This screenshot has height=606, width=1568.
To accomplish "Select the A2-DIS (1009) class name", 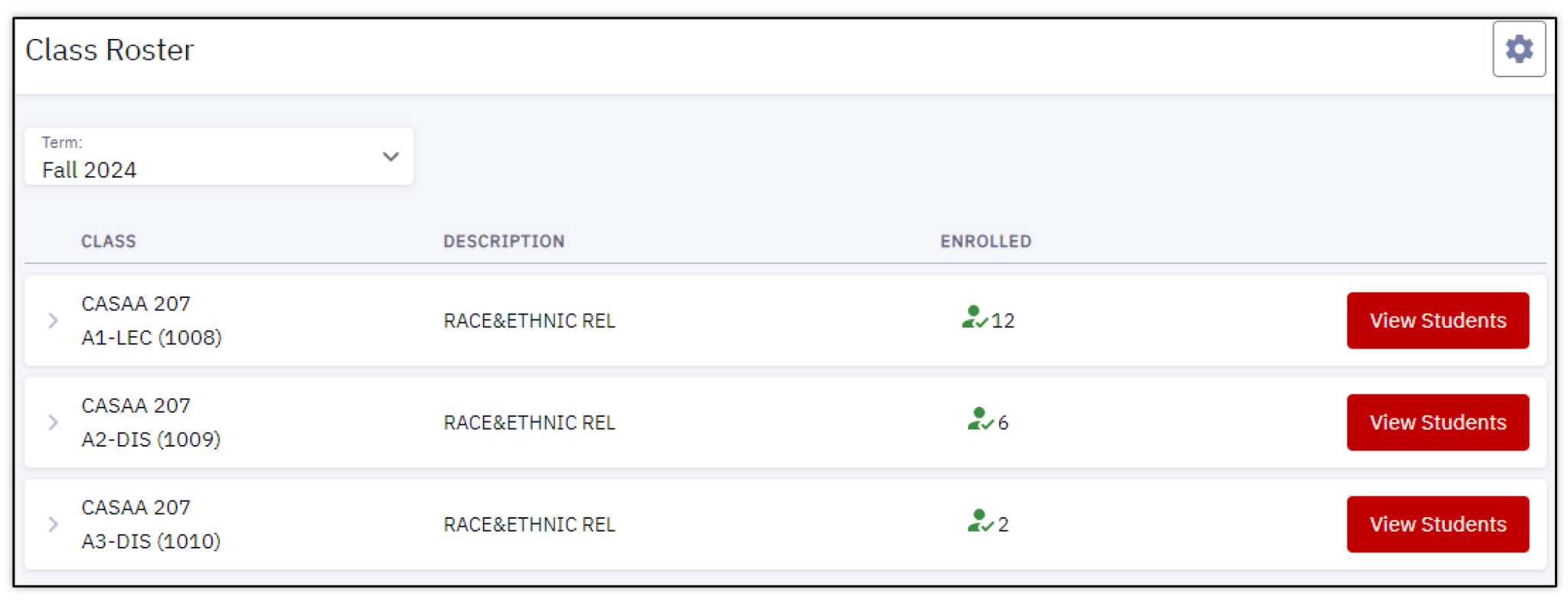I will pos(152,422).
